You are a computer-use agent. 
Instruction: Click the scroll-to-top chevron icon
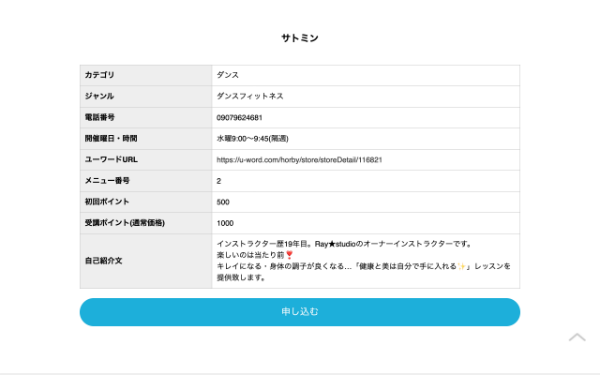577,337
